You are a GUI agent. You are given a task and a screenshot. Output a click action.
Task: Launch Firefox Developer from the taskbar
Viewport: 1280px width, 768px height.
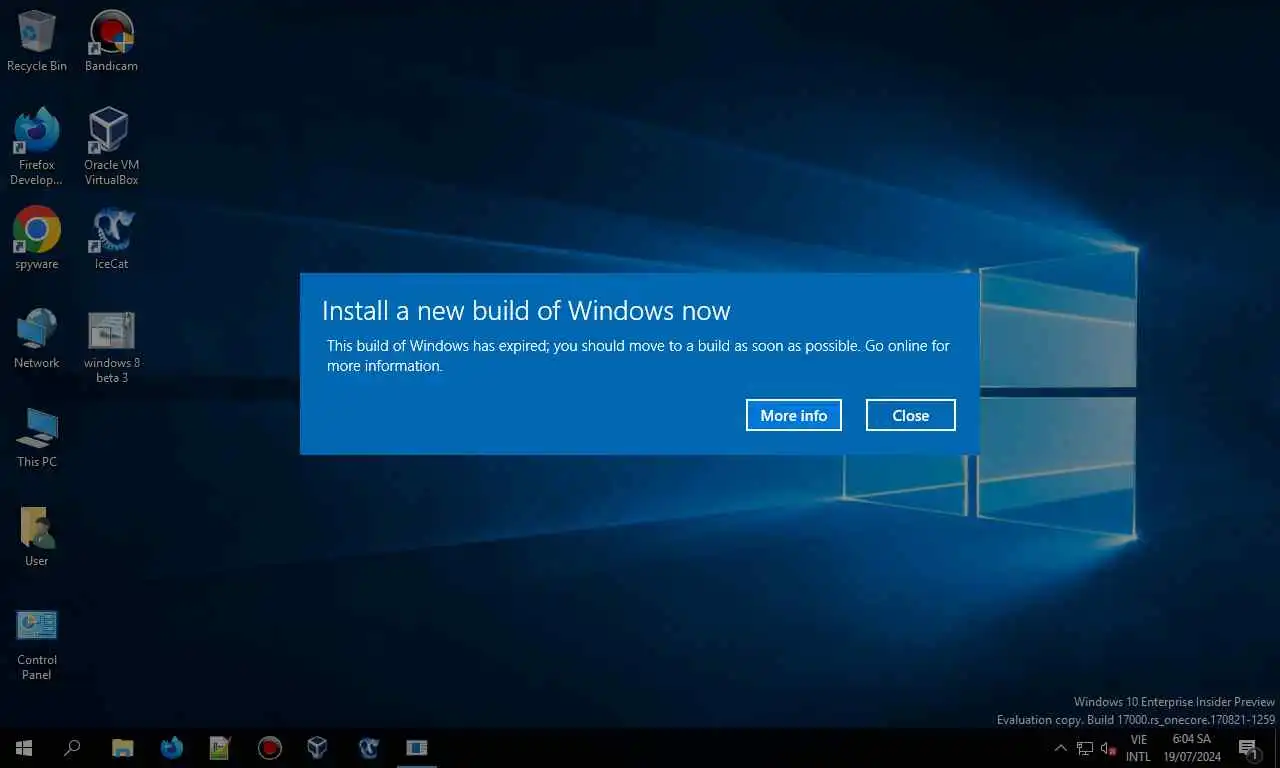click(x=172, y=747)
